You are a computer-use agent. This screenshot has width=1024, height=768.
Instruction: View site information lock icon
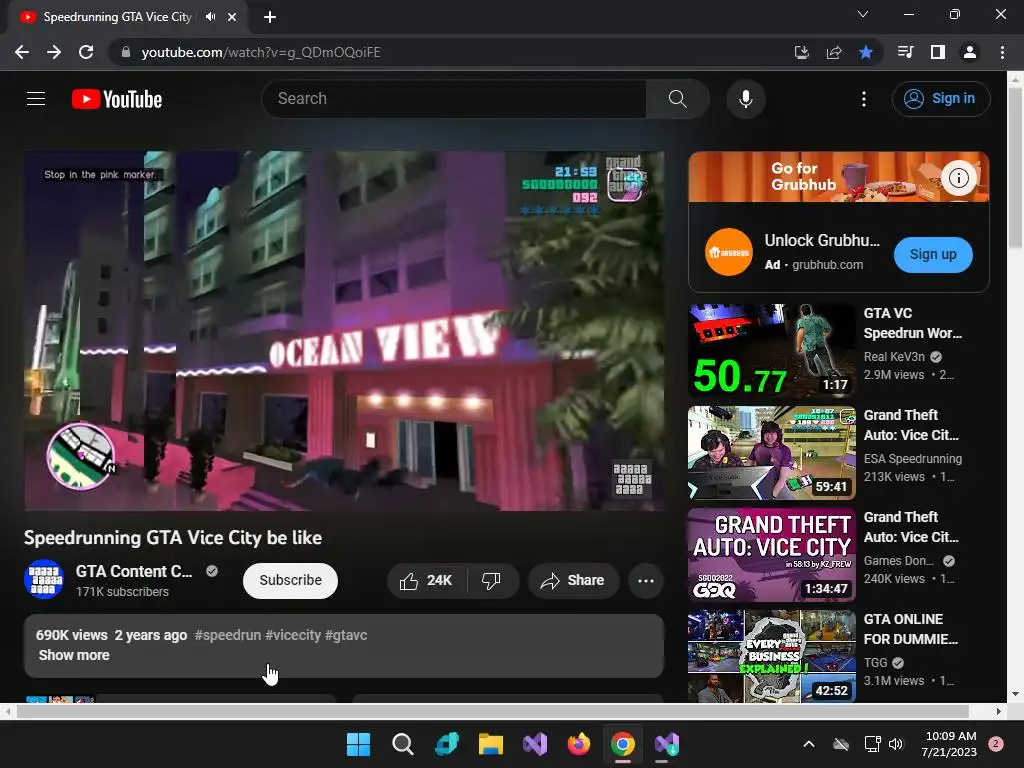coord(126,52)
